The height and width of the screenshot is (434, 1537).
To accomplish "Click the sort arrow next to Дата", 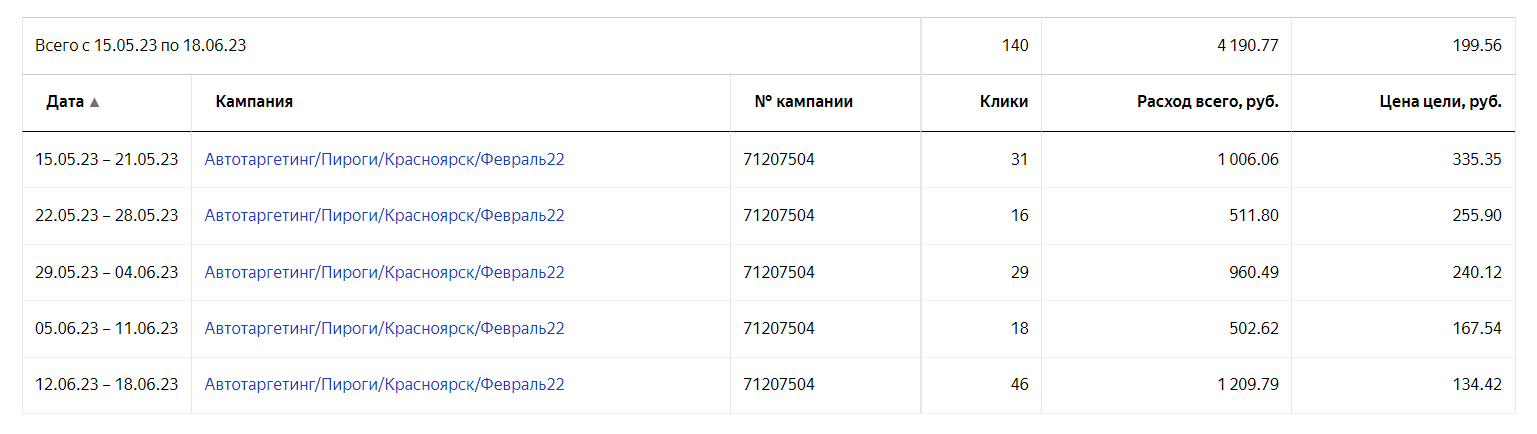I will click(95, 102).
